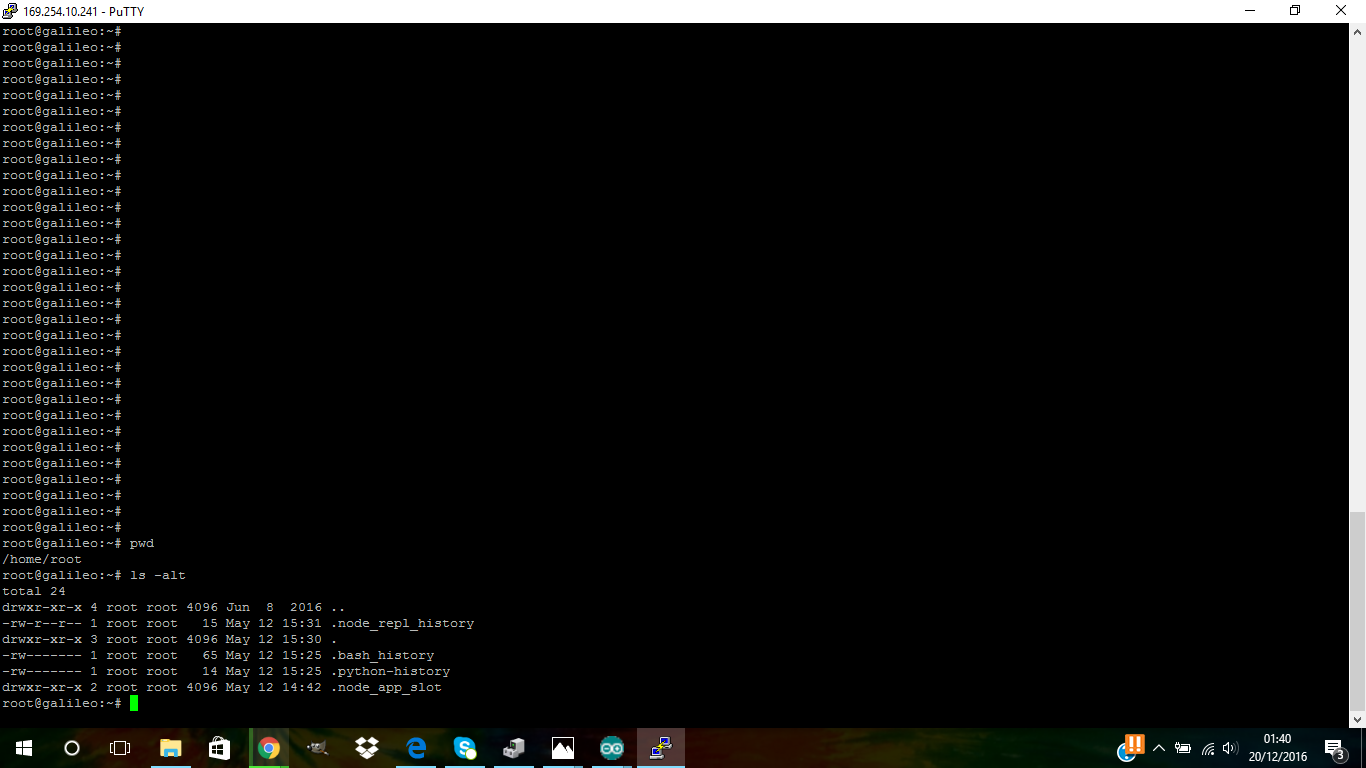Open Task View on the taskbar
Screen dimensions: 1366x768
(x=120, y=748)
